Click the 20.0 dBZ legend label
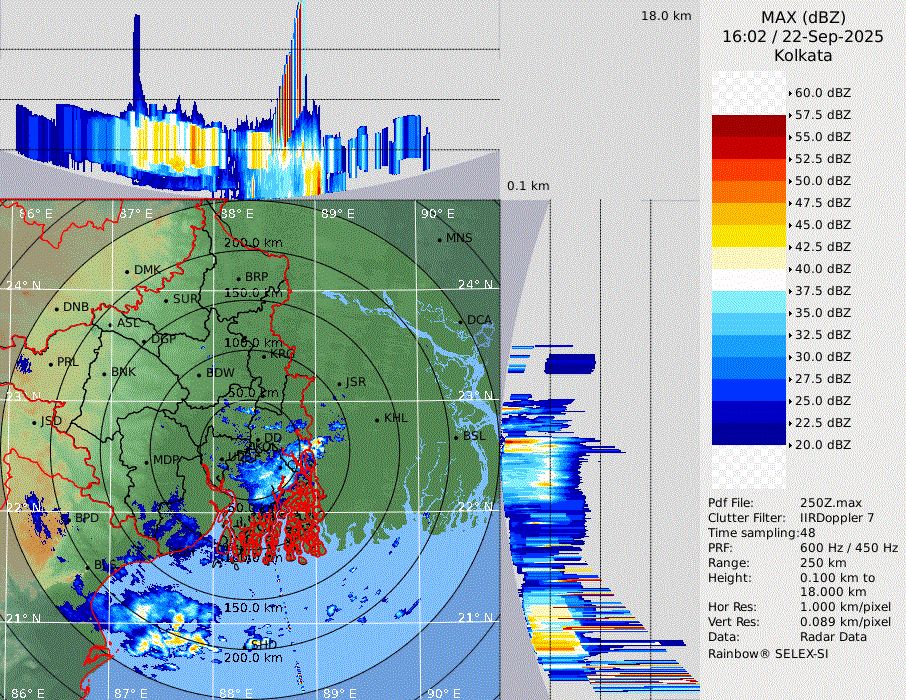Screen dimensions: 906x700 point(822,444)
